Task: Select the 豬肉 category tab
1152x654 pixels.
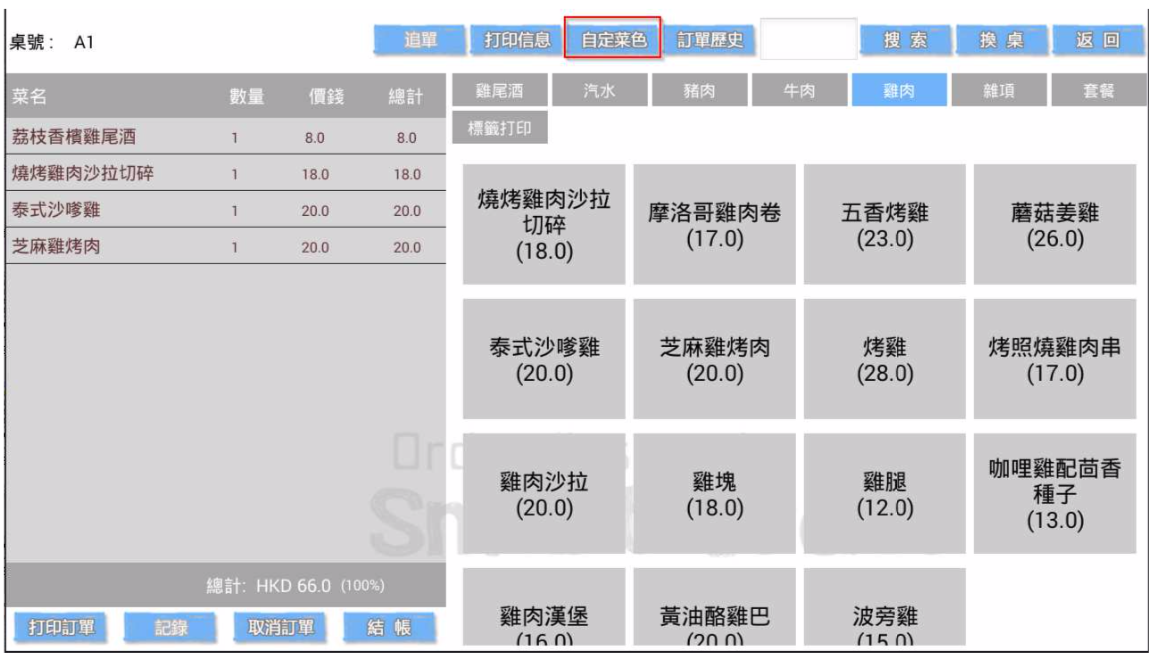Action: [699, 91]
